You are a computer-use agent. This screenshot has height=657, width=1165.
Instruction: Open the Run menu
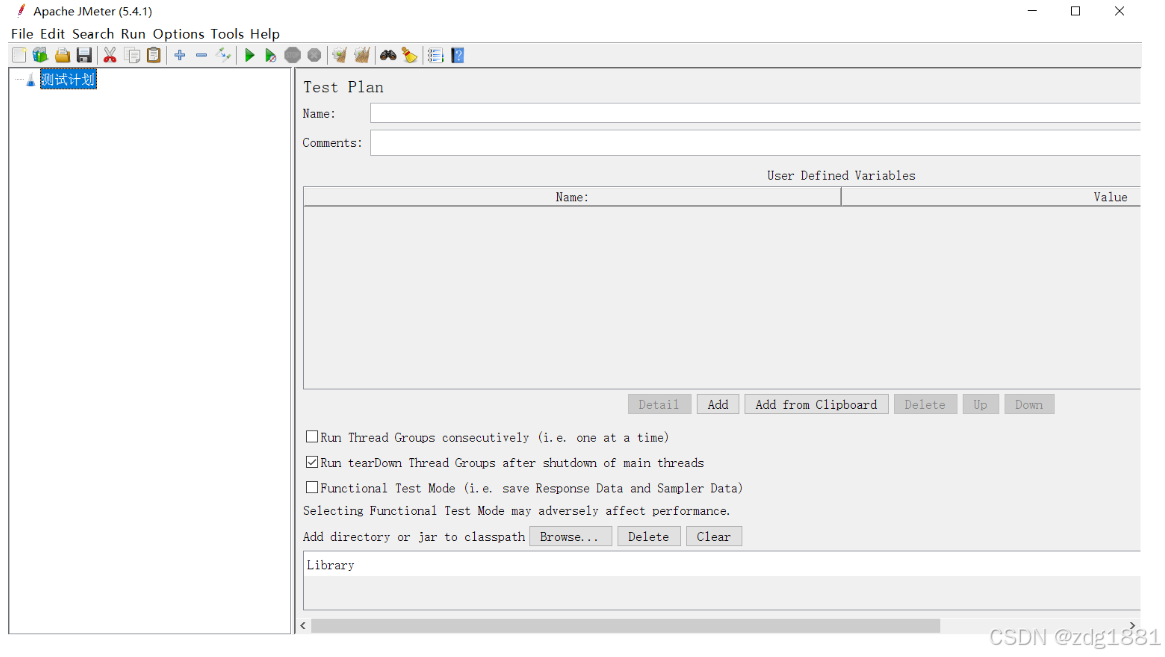click(133, 33)
